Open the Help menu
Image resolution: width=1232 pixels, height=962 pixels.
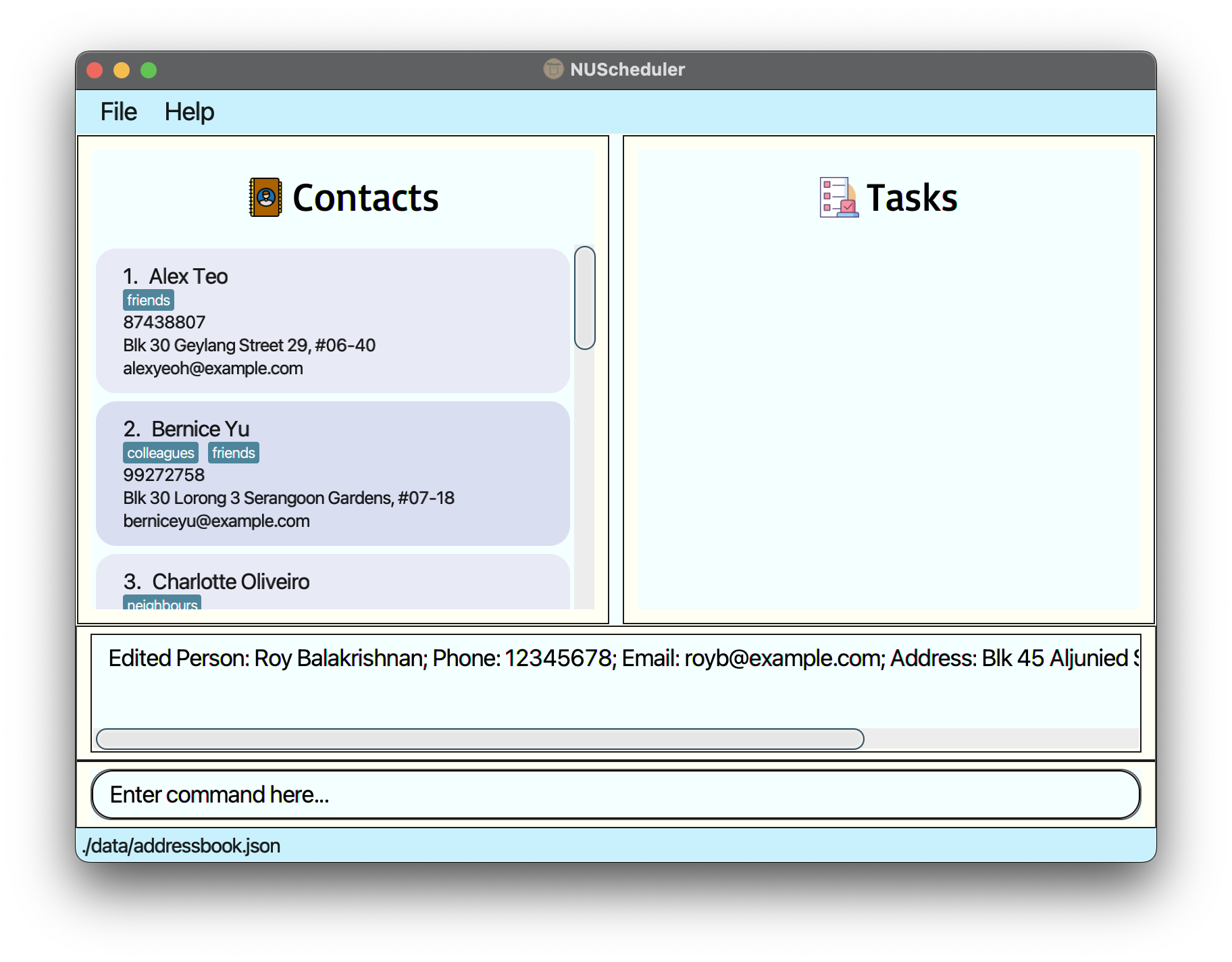189,111
